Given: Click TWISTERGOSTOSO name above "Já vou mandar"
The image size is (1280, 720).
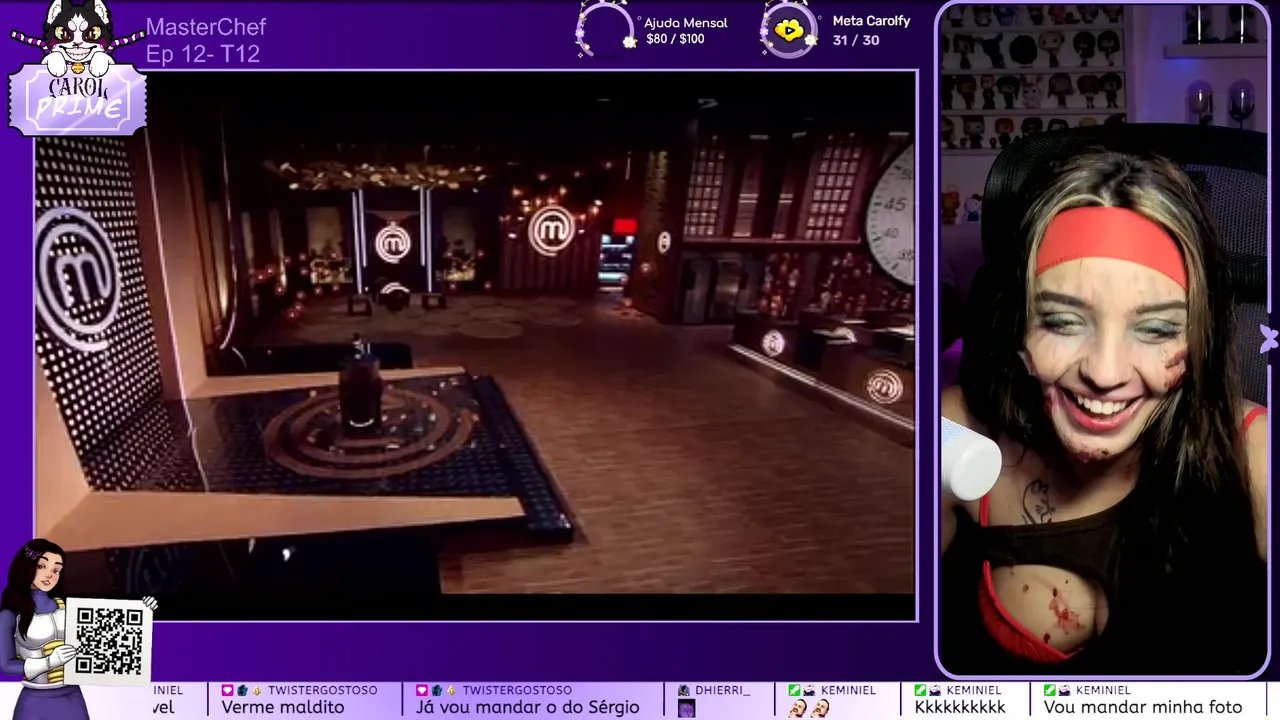Looking at the screenshot, I should pos(517,690).
